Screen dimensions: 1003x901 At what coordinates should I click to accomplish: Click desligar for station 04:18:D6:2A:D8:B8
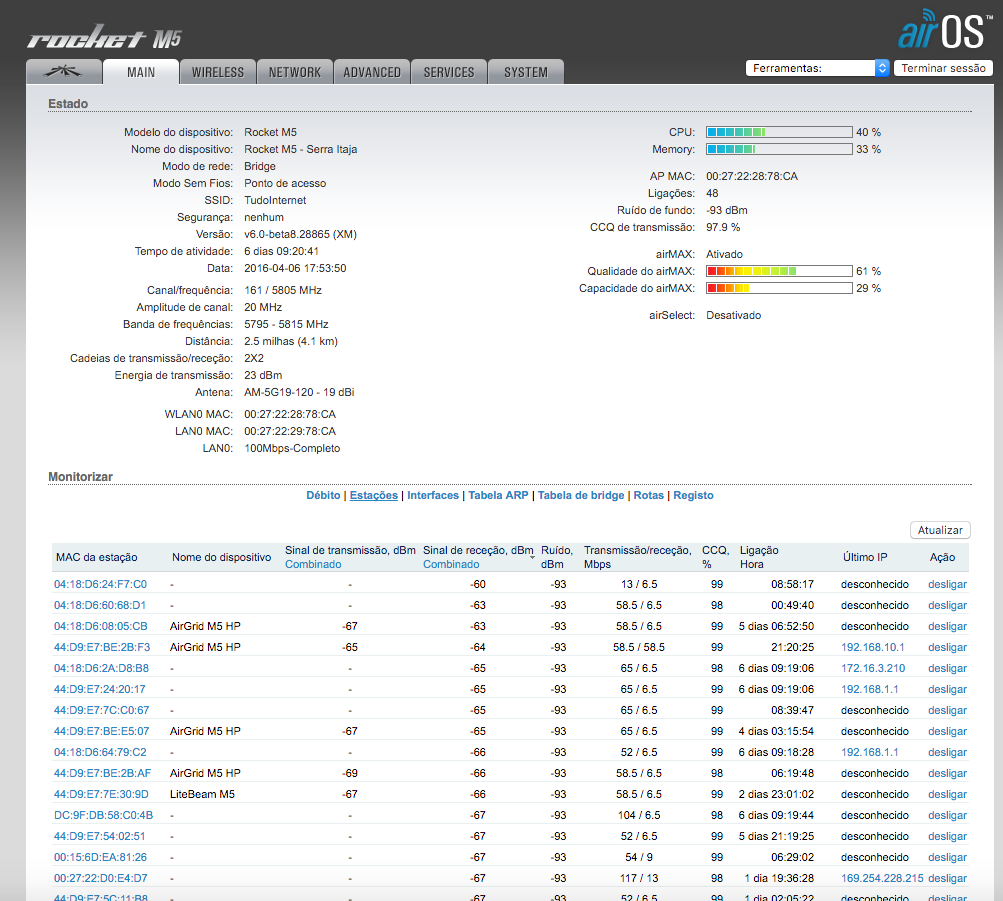tap(947, 668)
